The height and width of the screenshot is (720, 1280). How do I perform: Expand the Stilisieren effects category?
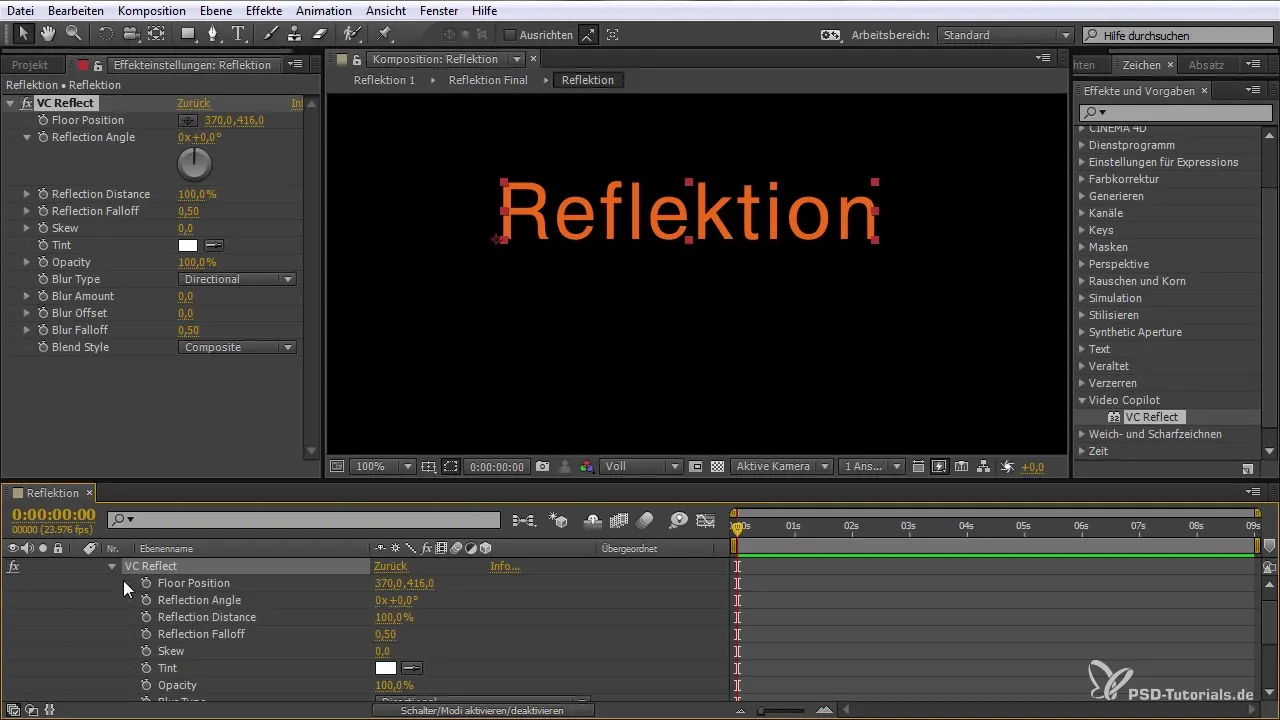coord(1082,315)
